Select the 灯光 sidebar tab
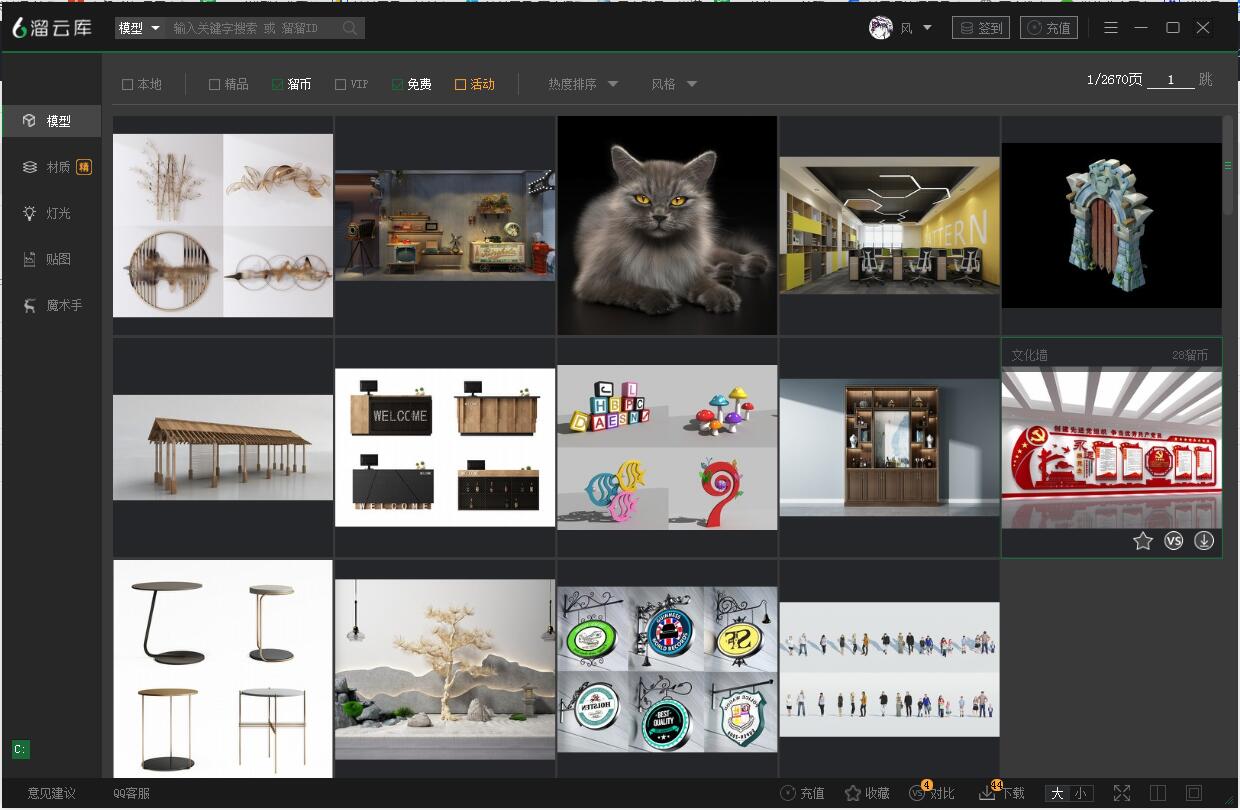The width and height of the screenshot is (1240, 810). (58, 213)
